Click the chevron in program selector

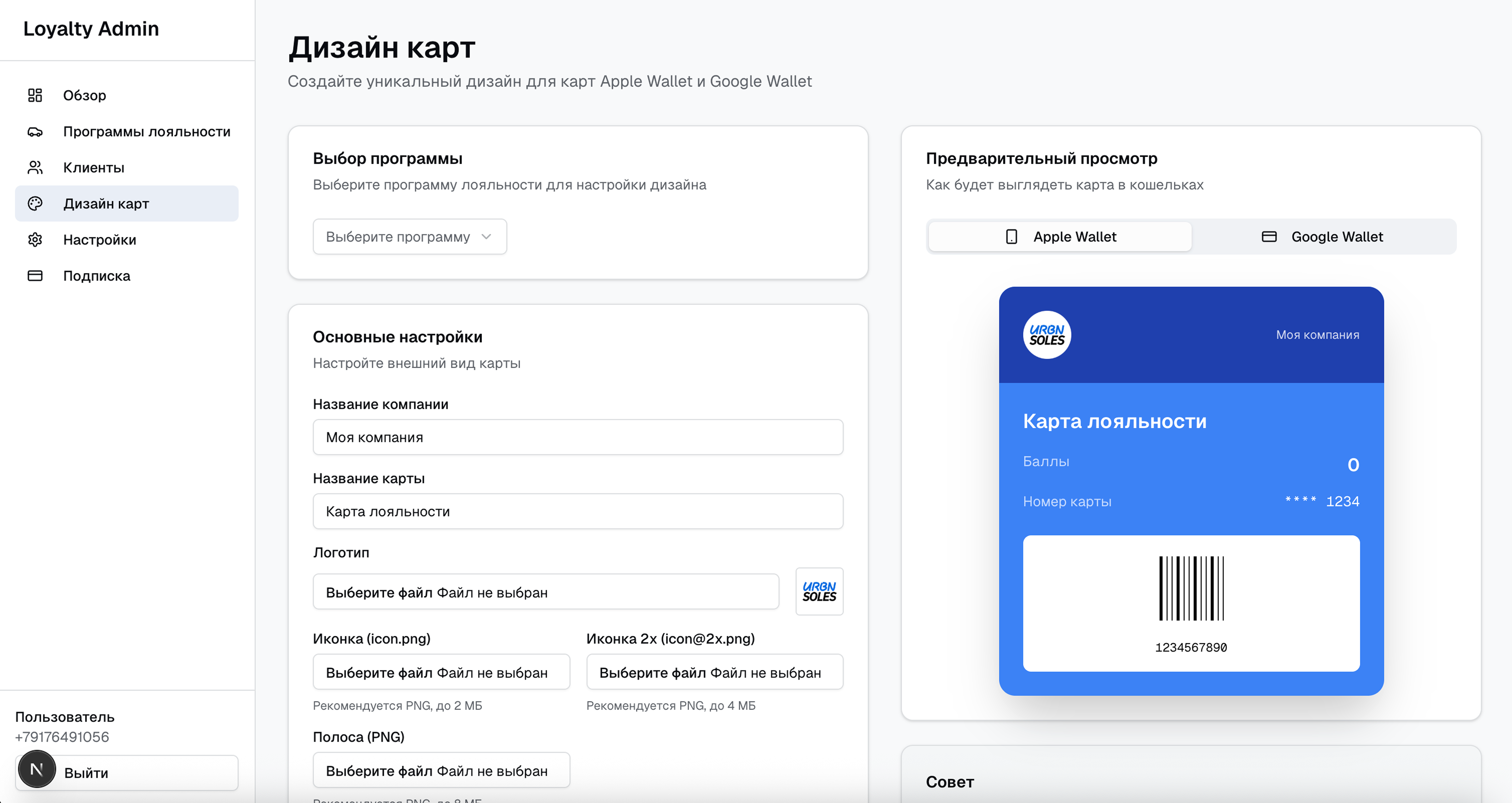[x=486, y=237]
